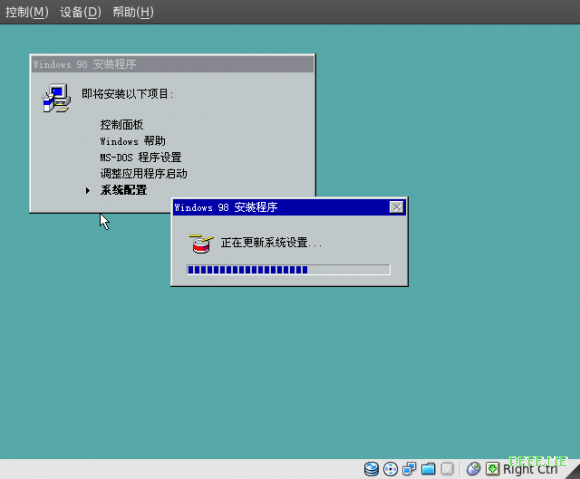Click the Windows 帮助 list item

pos(132,141)
